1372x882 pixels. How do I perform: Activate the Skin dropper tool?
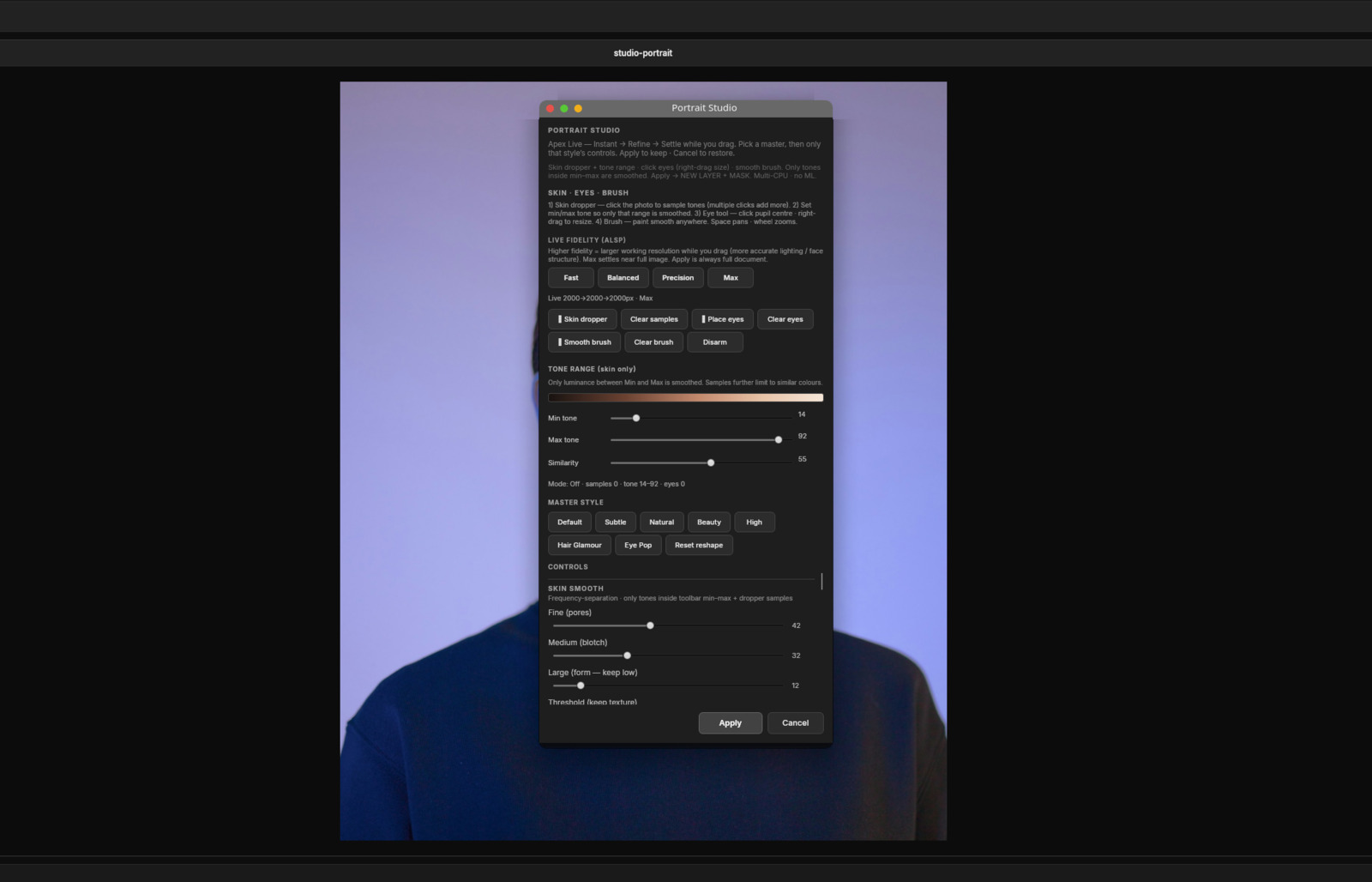[582, 319]
